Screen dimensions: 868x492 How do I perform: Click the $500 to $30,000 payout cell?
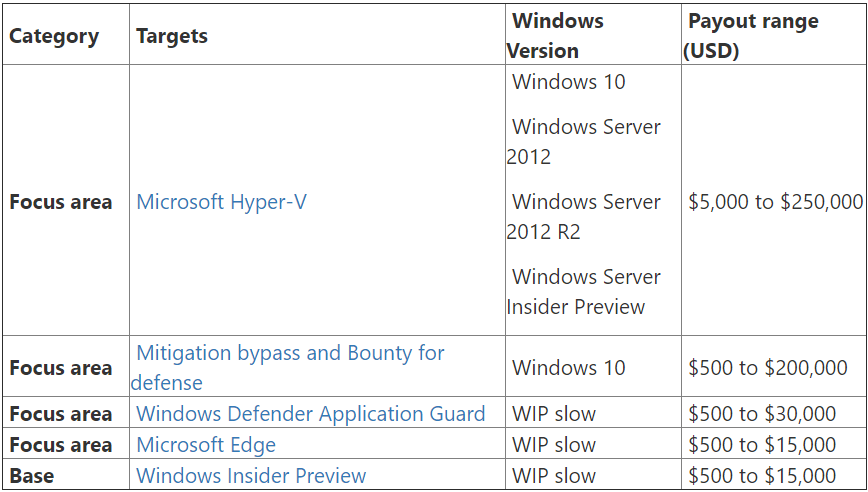click(x=761, y=414)
